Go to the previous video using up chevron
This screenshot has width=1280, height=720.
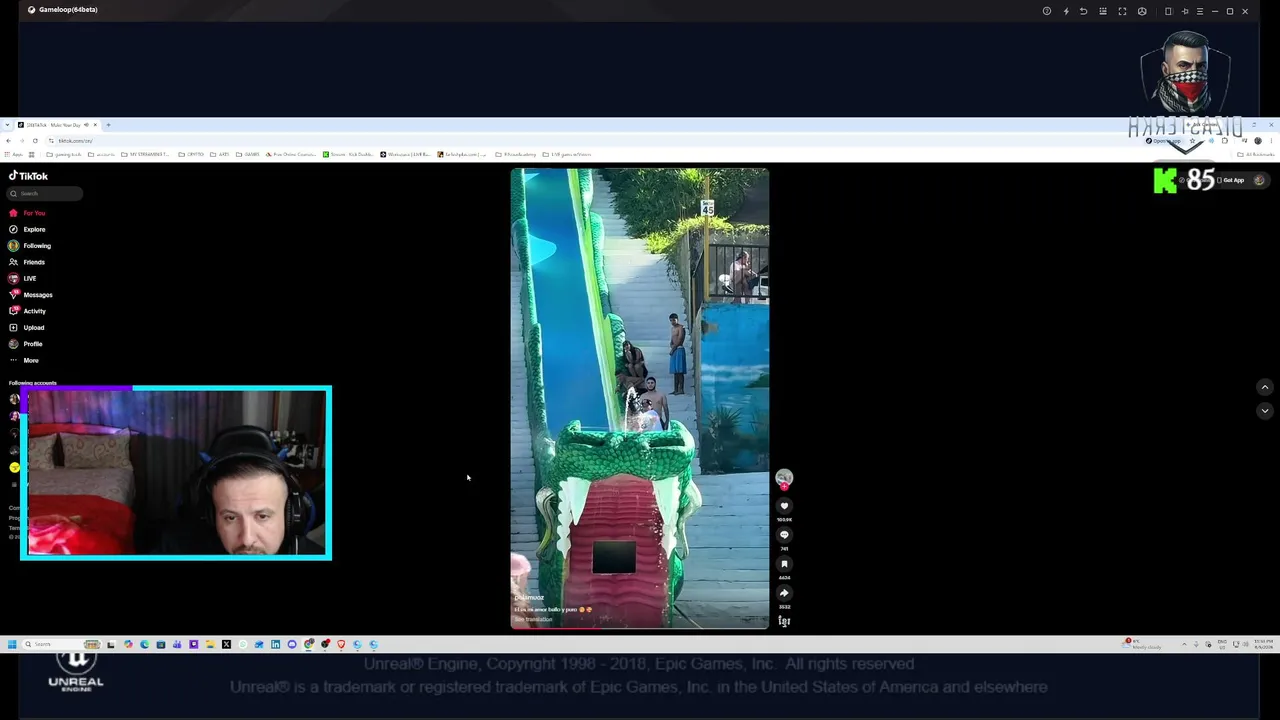[1265, 387]
